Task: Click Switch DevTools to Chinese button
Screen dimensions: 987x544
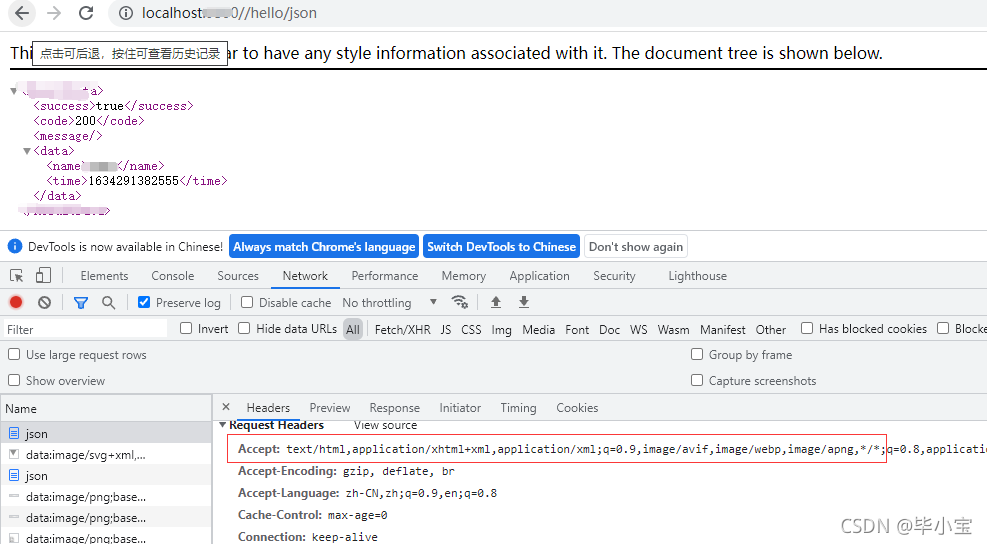Action: (502, 247)
